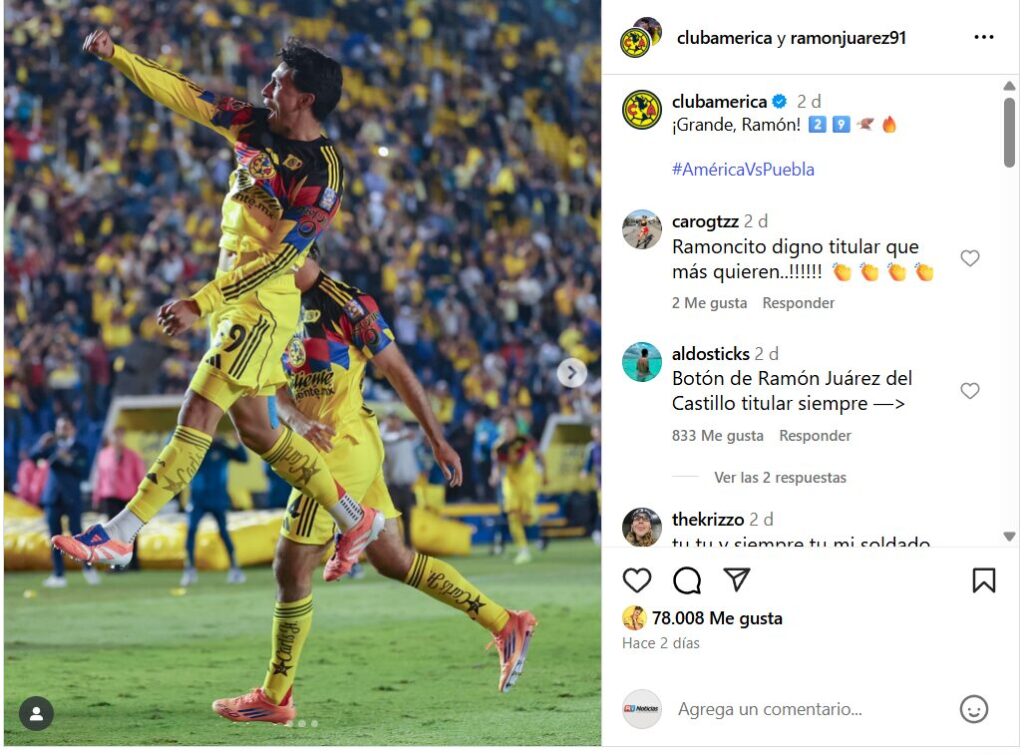Open the comment bubble icon
Screen dimensions: 1024x755
click(x=686, y=579)
